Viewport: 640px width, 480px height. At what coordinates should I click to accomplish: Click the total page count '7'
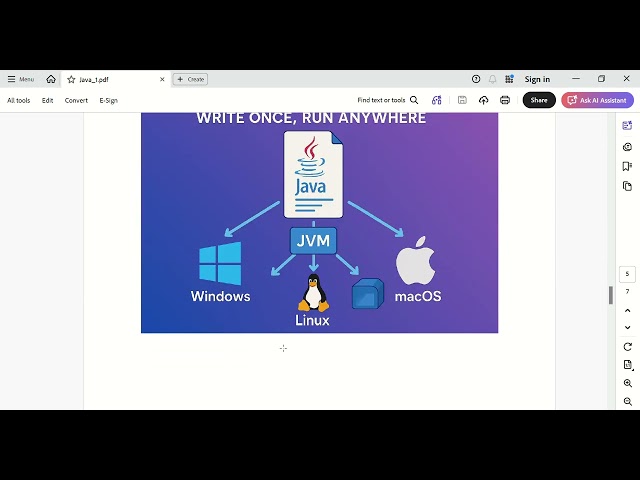pos(627,291)
